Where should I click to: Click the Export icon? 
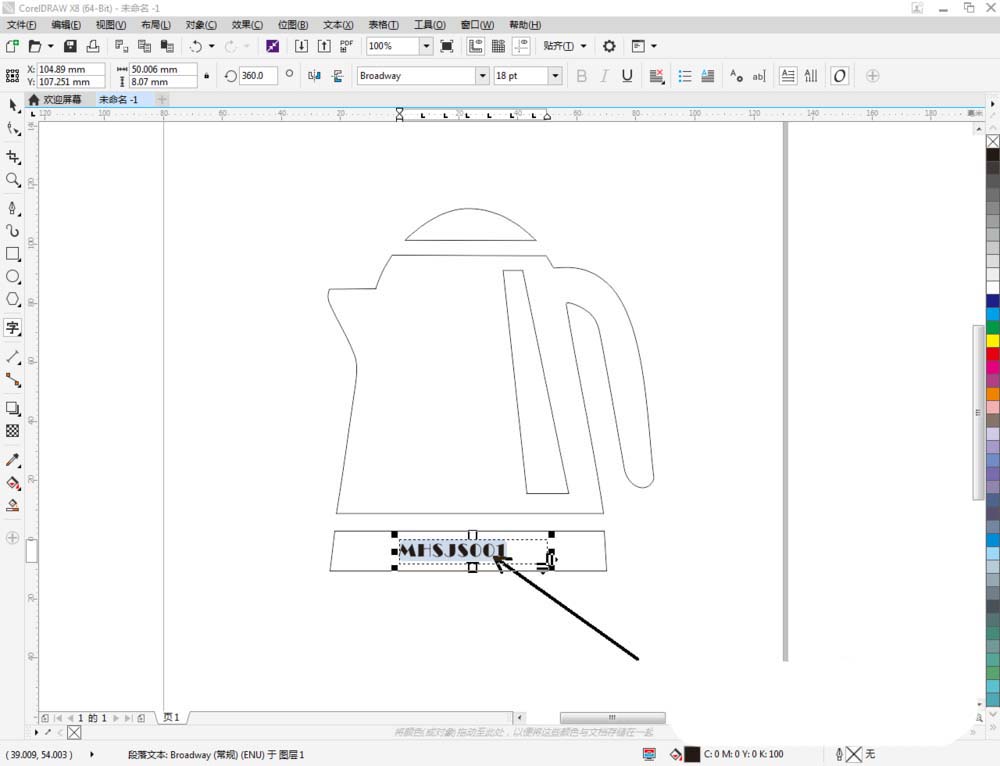[x=324, y=46]
